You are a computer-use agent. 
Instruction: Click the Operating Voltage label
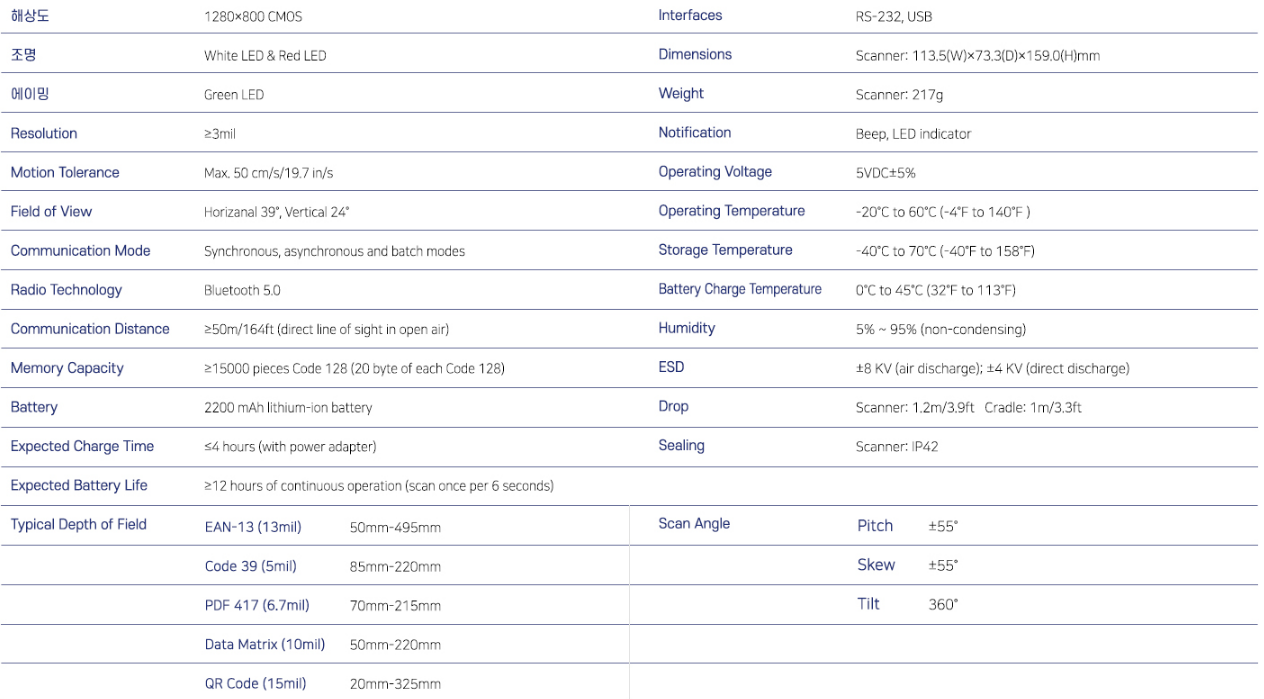click(715, 172)
